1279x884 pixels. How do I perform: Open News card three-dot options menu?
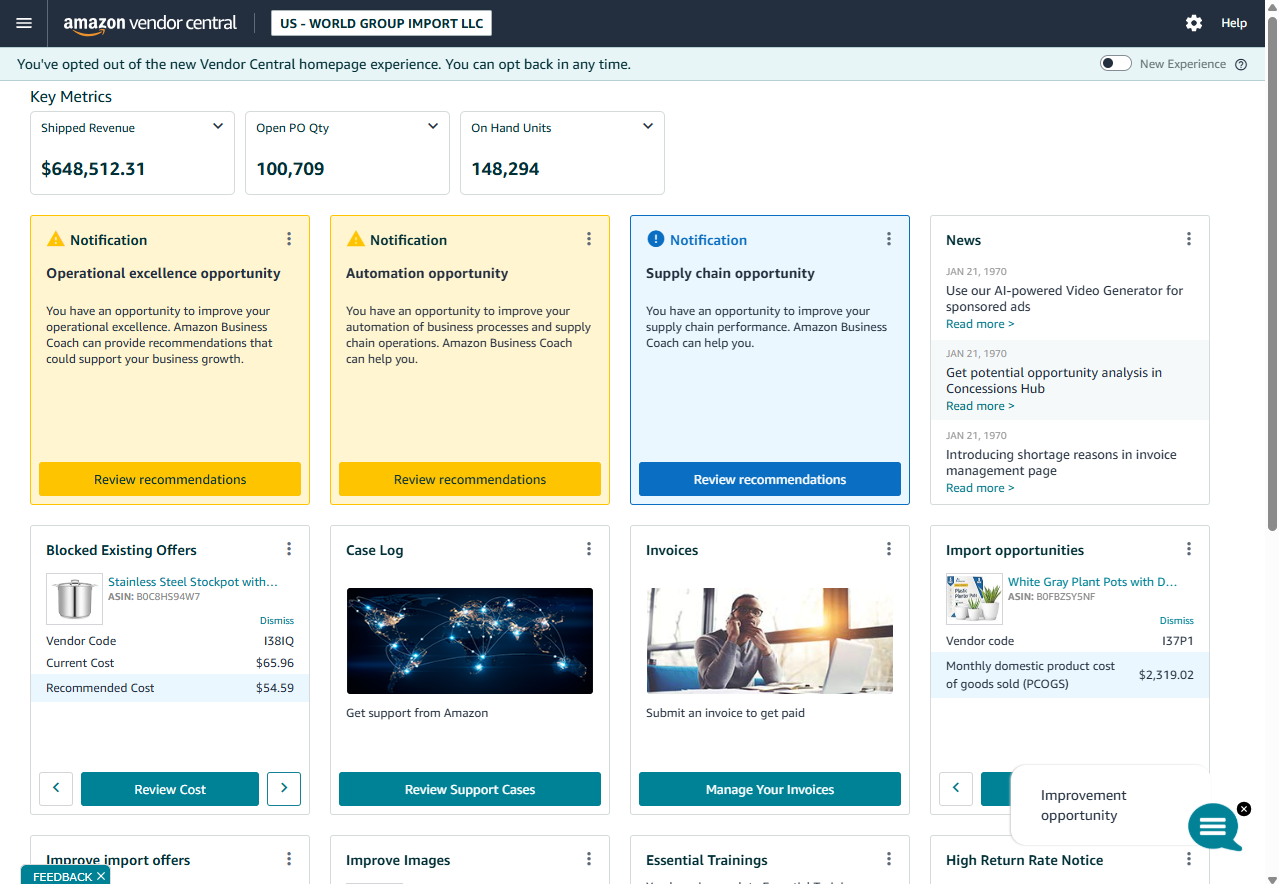coord(1189,239)
